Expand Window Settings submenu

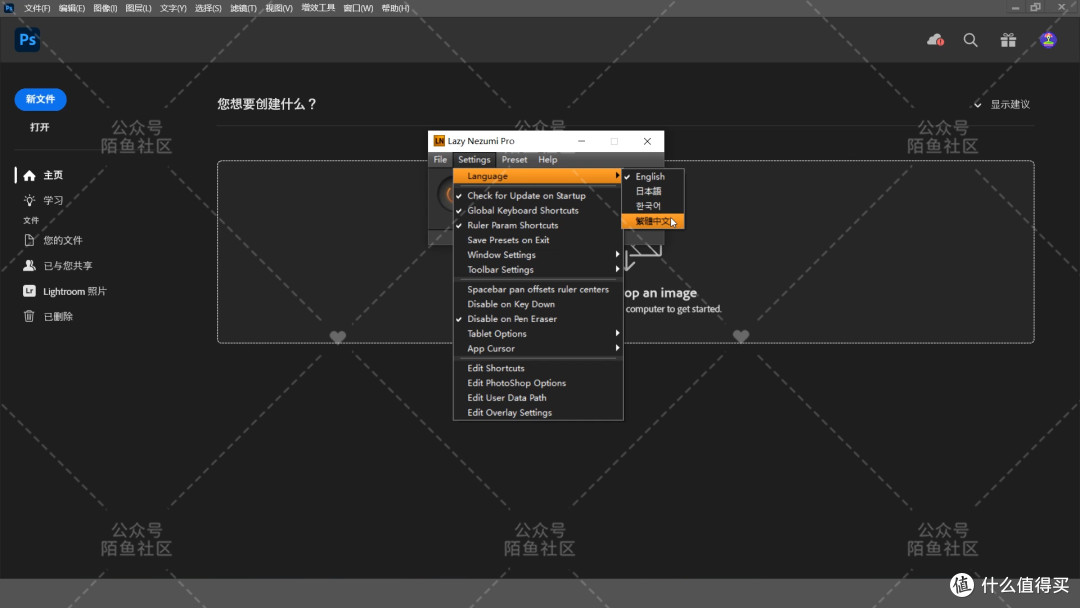[538, 255]
